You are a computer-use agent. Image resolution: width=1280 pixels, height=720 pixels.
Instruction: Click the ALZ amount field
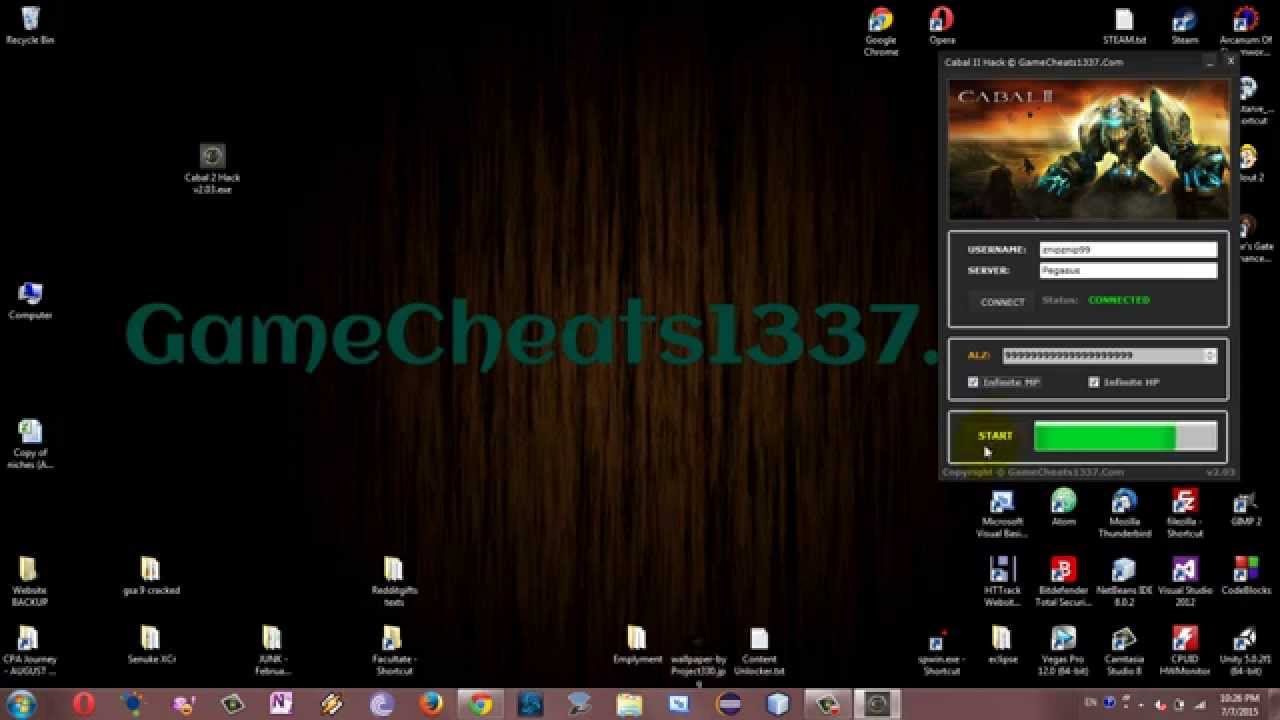click(1103, 355)
